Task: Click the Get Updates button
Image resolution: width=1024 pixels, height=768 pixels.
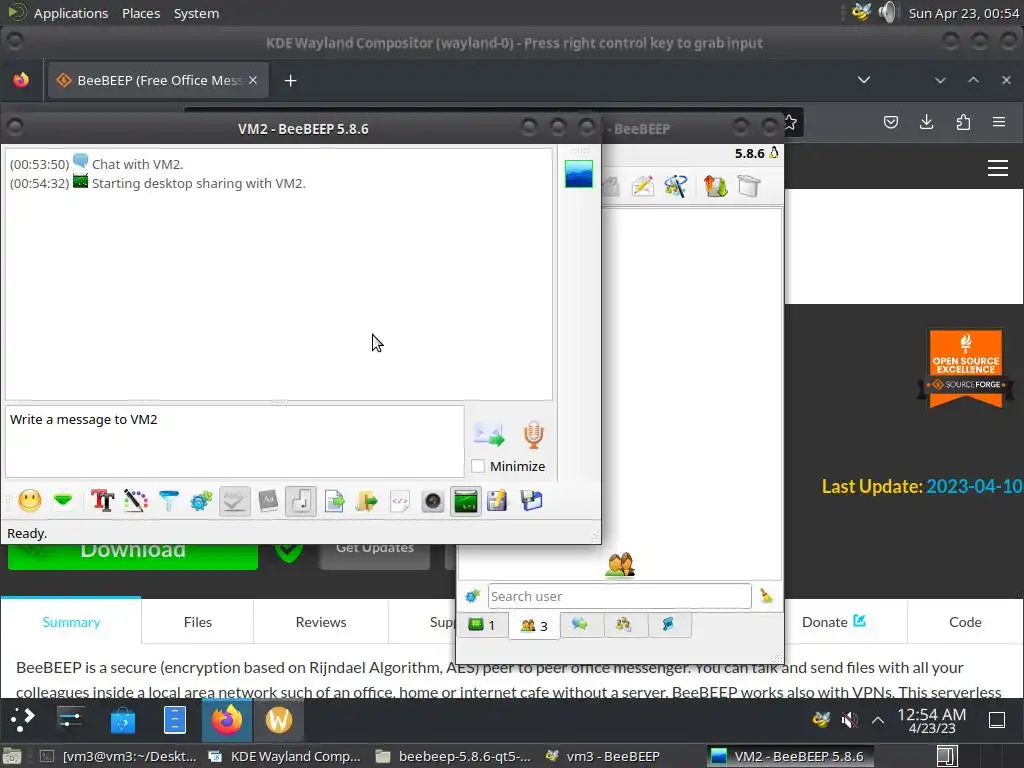Action: 374,556
